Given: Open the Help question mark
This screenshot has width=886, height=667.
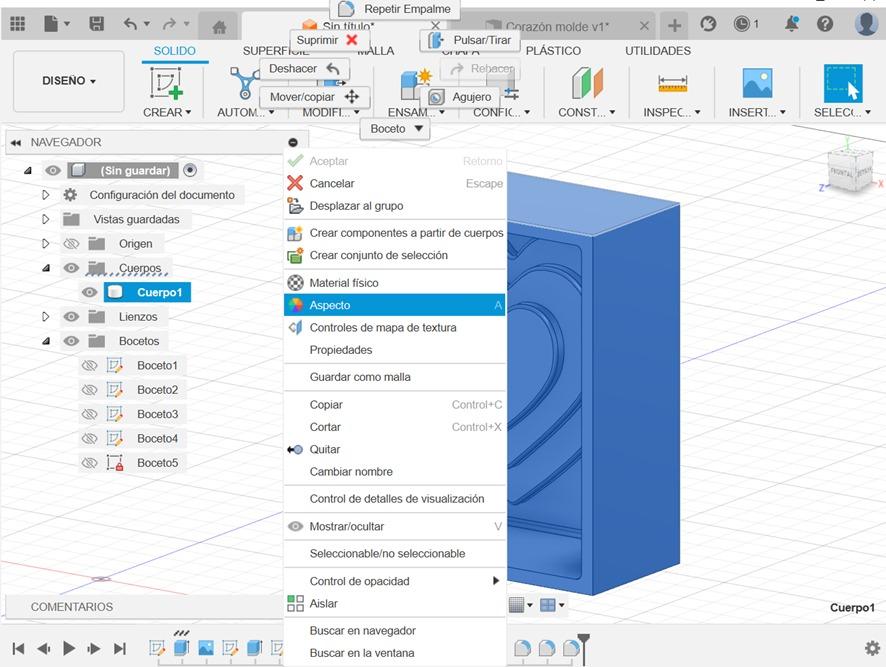Looking at the screenshot, I should (825, 24).
